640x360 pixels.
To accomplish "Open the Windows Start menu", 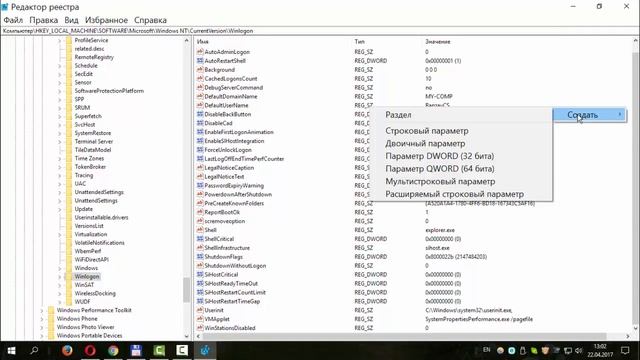I will [x=11, y=350].
